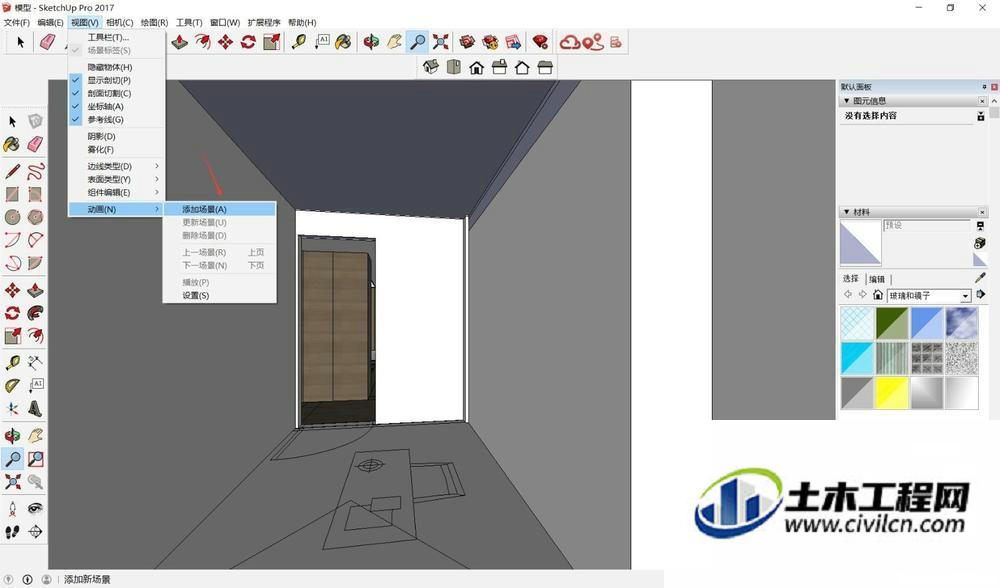
Task: Pick the dark green glass material swatch
Action: pyautogui.click(x=891, y=323)
